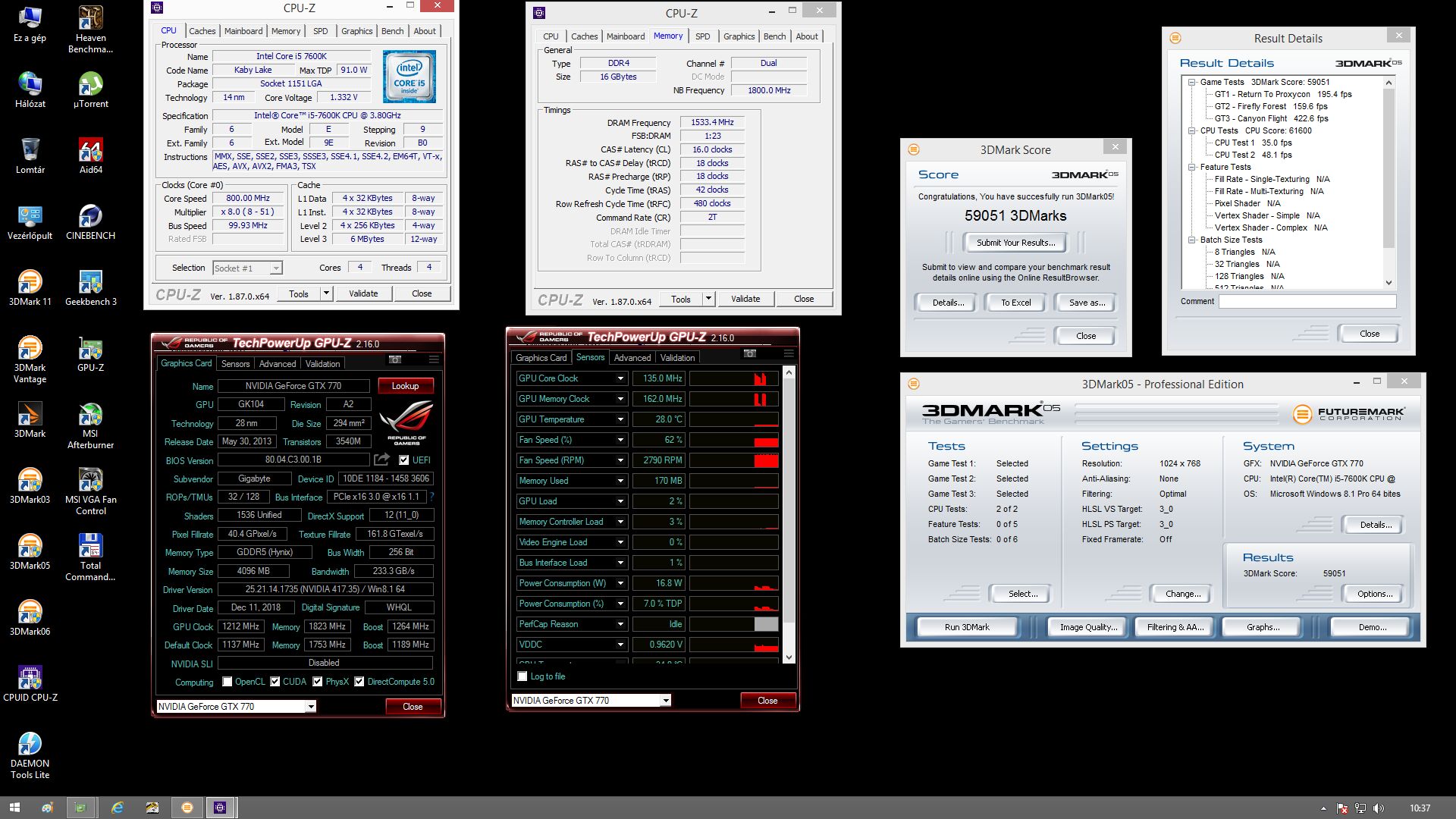Click the hamburger menu icon in GPU-Z Sensors window

[x=789, y=353]
